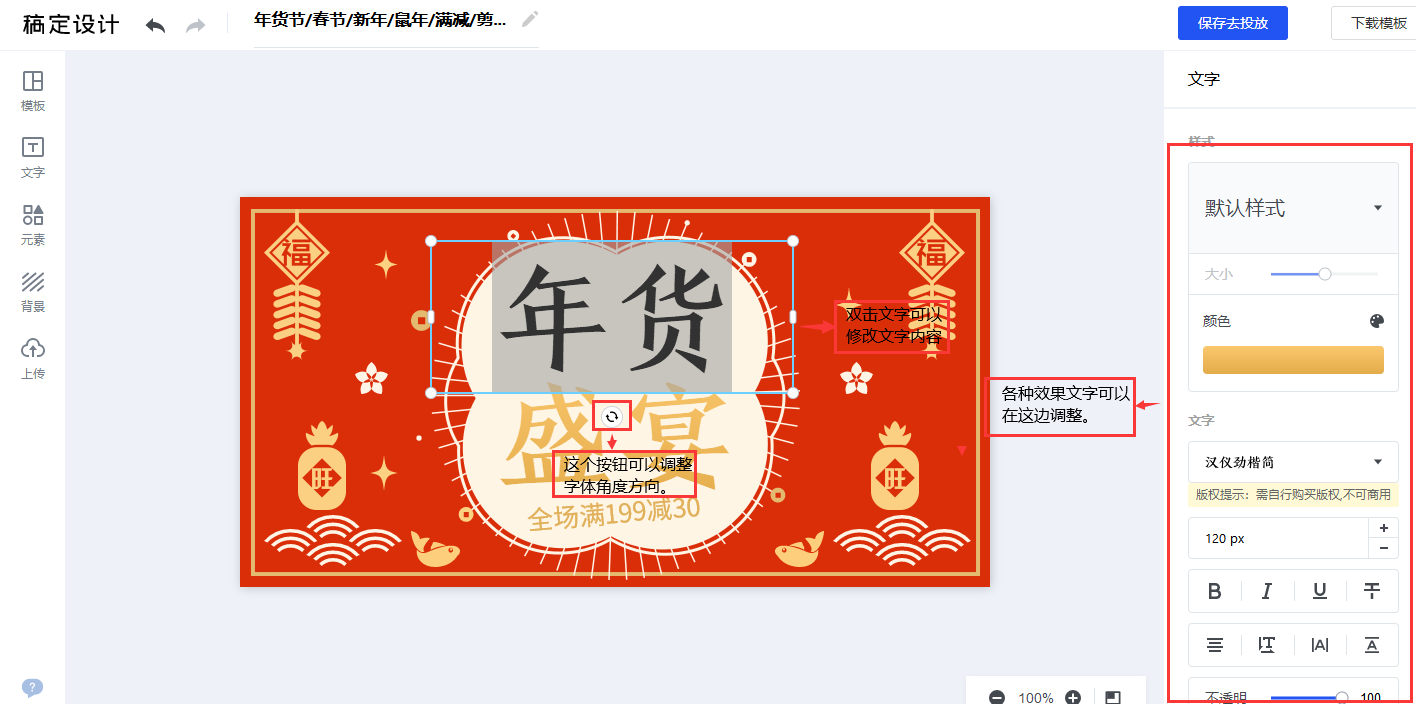Expand the 汉仪劲楷简 font dropdown
Screen dimensions: 1416x704
click(x=1293, y=462)
